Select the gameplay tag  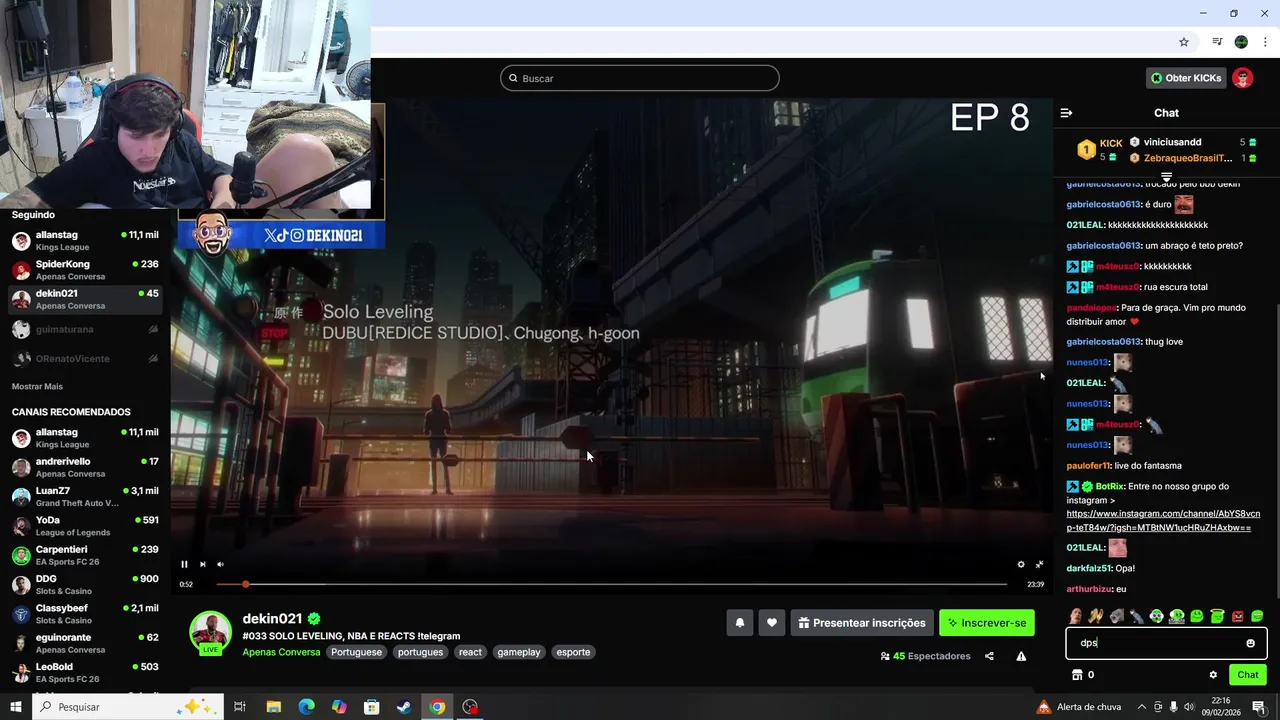click(x=519, y=652)
